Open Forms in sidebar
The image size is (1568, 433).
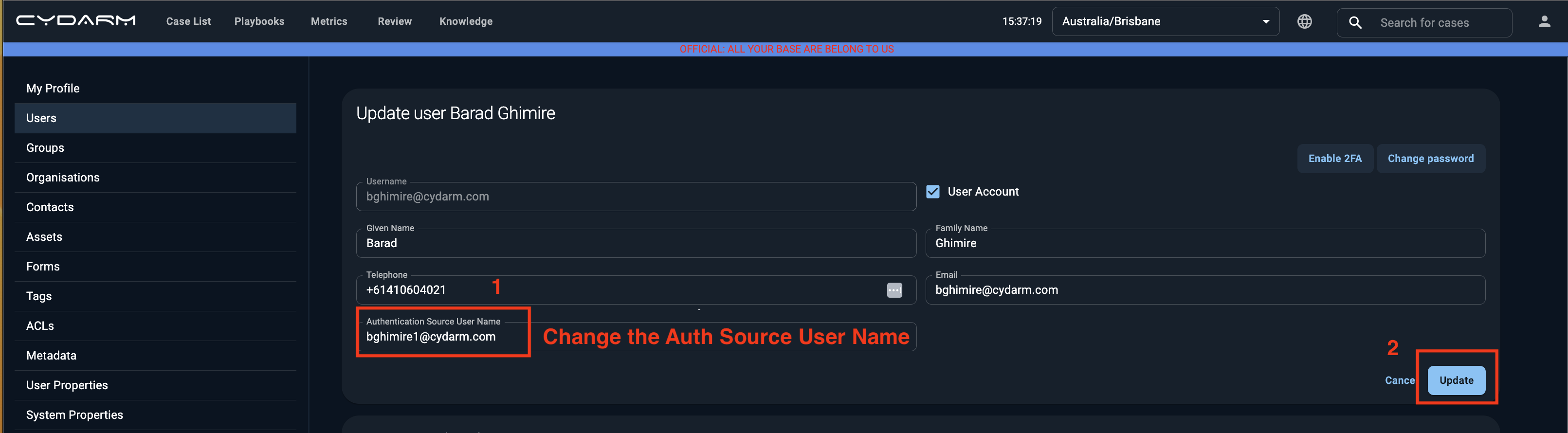tap(155, 267)
